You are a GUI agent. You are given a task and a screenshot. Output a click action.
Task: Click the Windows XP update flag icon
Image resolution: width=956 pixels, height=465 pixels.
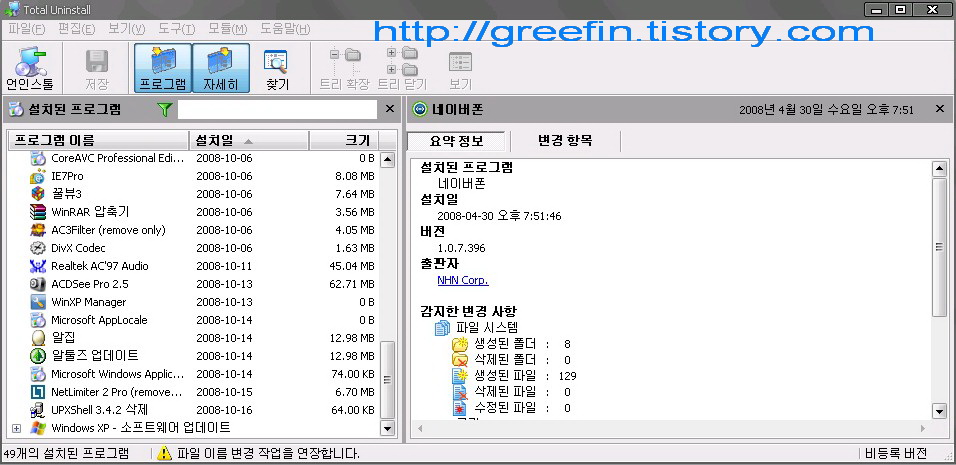pyautogui.click(x=38, y=428)
